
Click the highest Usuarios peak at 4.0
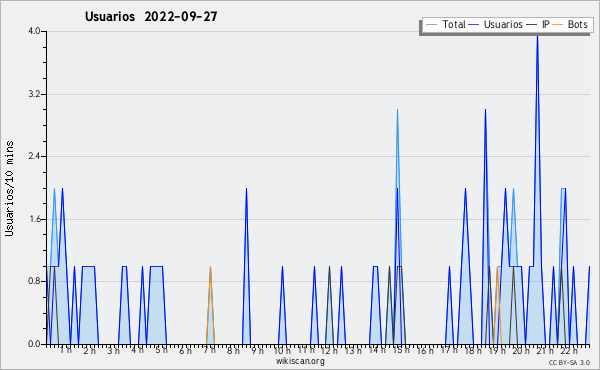click(x=537, y=37)
